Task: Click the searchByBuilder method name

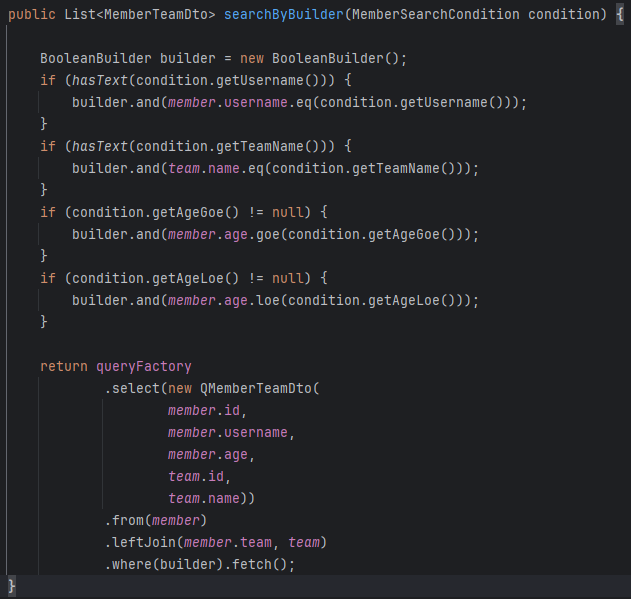Action: (x=284, y=15)
